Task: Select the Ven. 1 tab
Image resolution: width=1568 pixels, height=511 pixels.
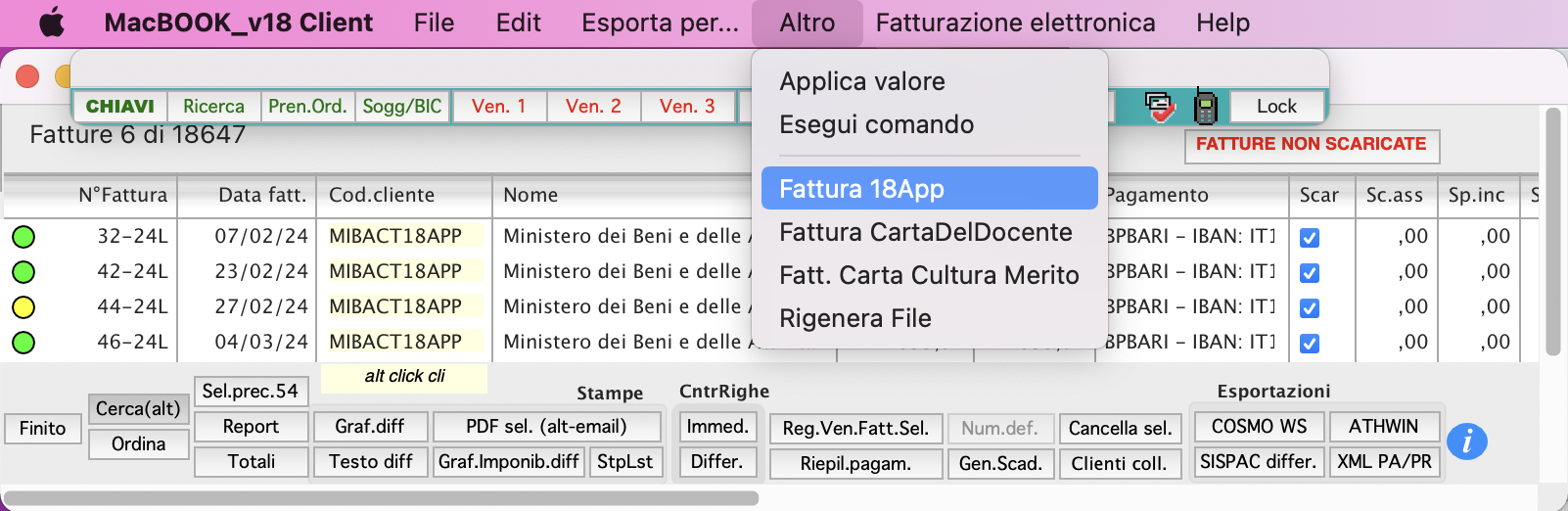Action: click(x=498, y=106)
